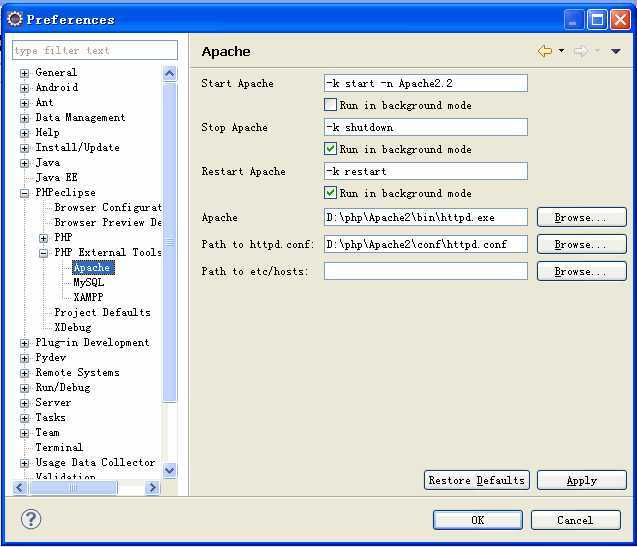Image resolution: width=637 pixels, height=547 pixels.
Task: Expand the Android tree node
Action: 24,88
